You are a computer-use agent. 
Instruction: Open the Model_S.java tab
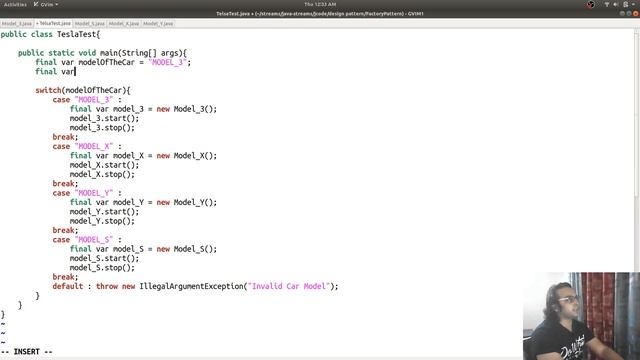[90, 24]
